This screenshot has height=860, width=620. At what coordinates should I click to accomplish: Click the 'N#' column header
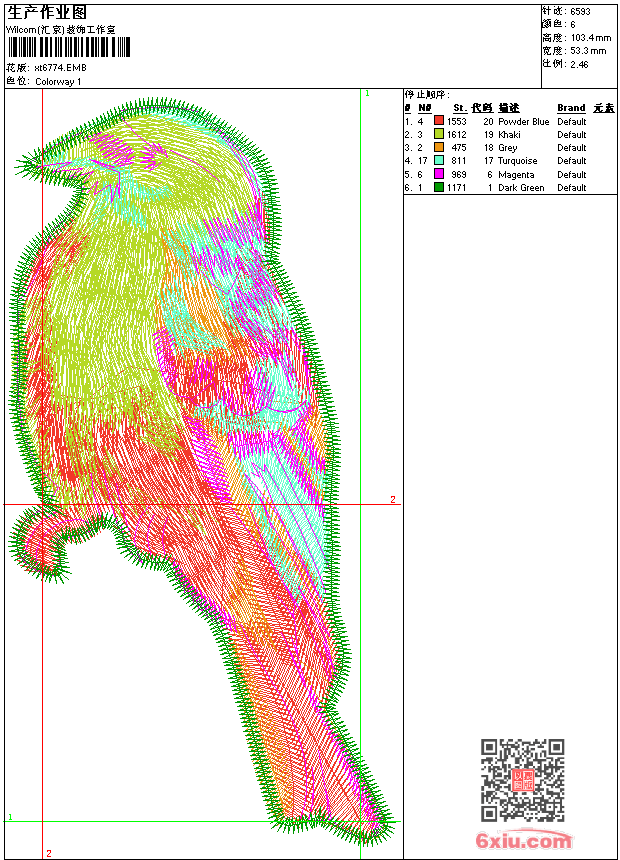425,108
